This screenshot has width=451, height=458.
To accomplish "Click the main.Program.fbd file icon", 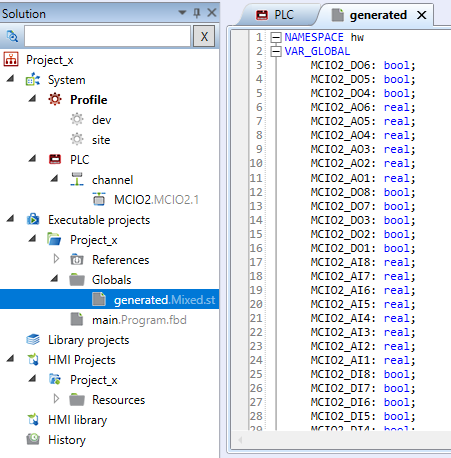I will (x=77, y=319).
